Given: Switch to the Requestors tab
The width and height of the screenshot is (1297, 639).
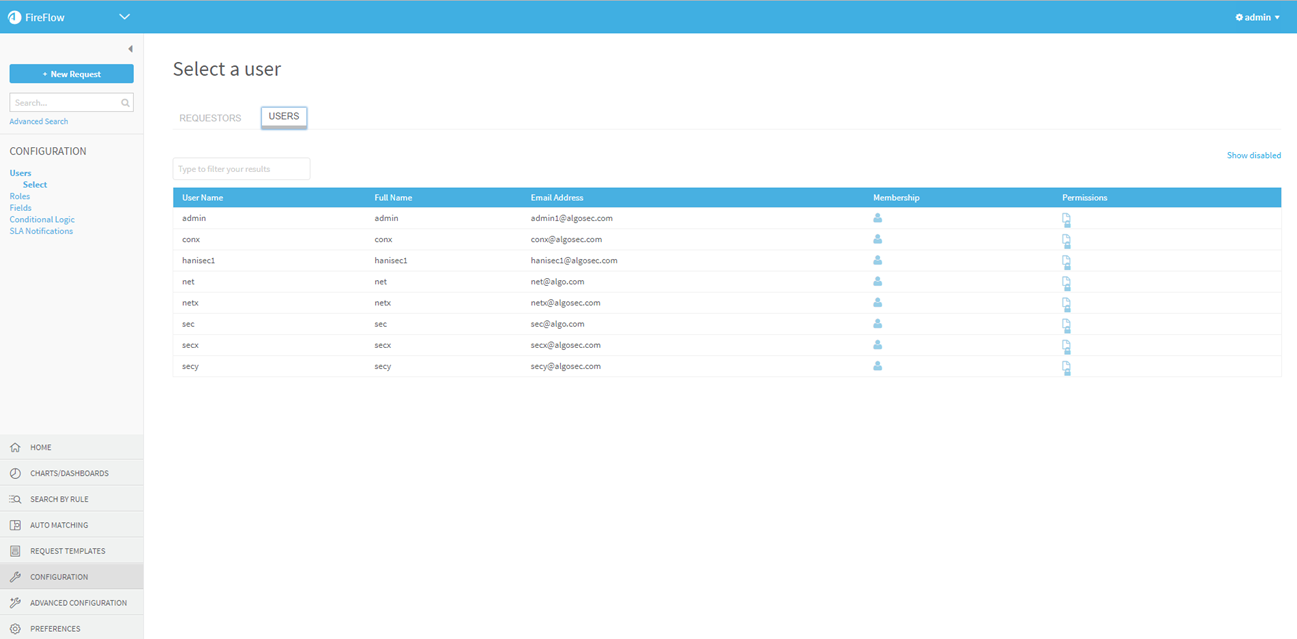Looking at the screenshot, I should tap(210, 118).
